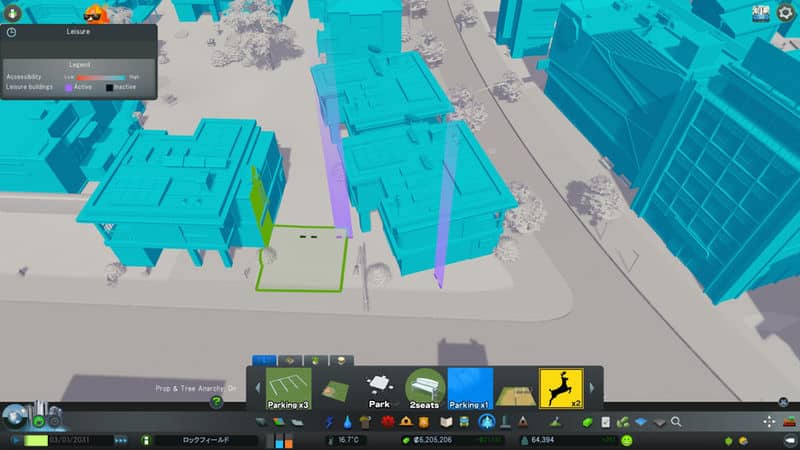Open the electricity lightning bolt menu
Screen dimensions: 800x450
coord(330,423)
